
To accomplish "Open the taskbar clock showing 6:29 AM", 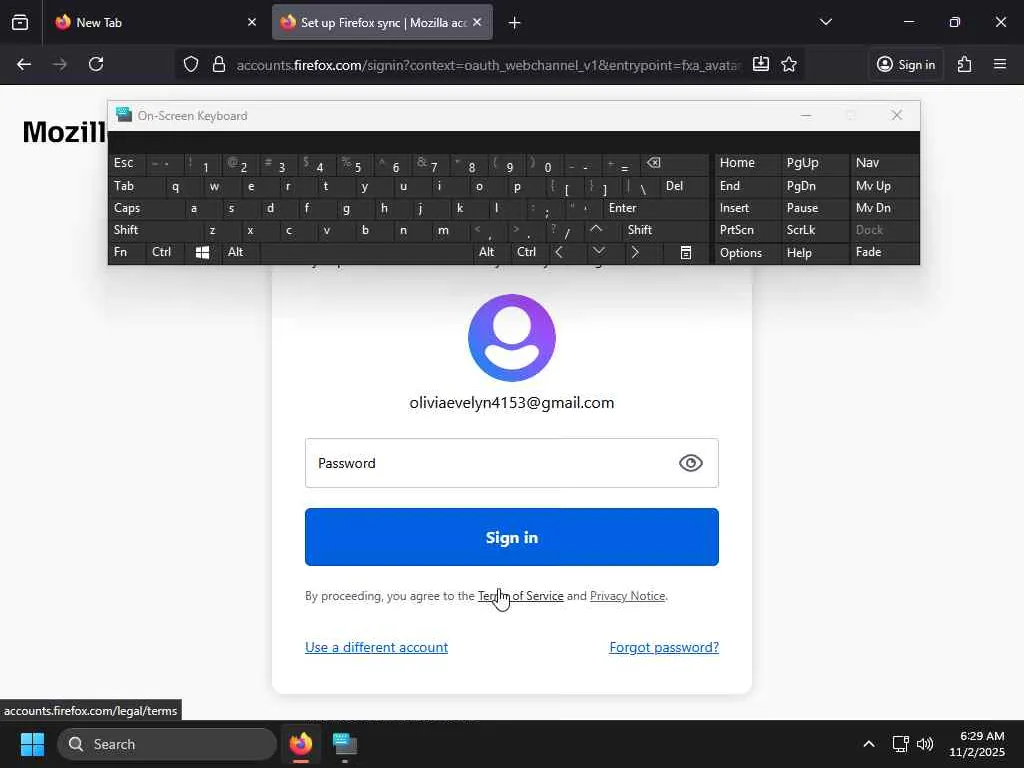I will [976, 744].
